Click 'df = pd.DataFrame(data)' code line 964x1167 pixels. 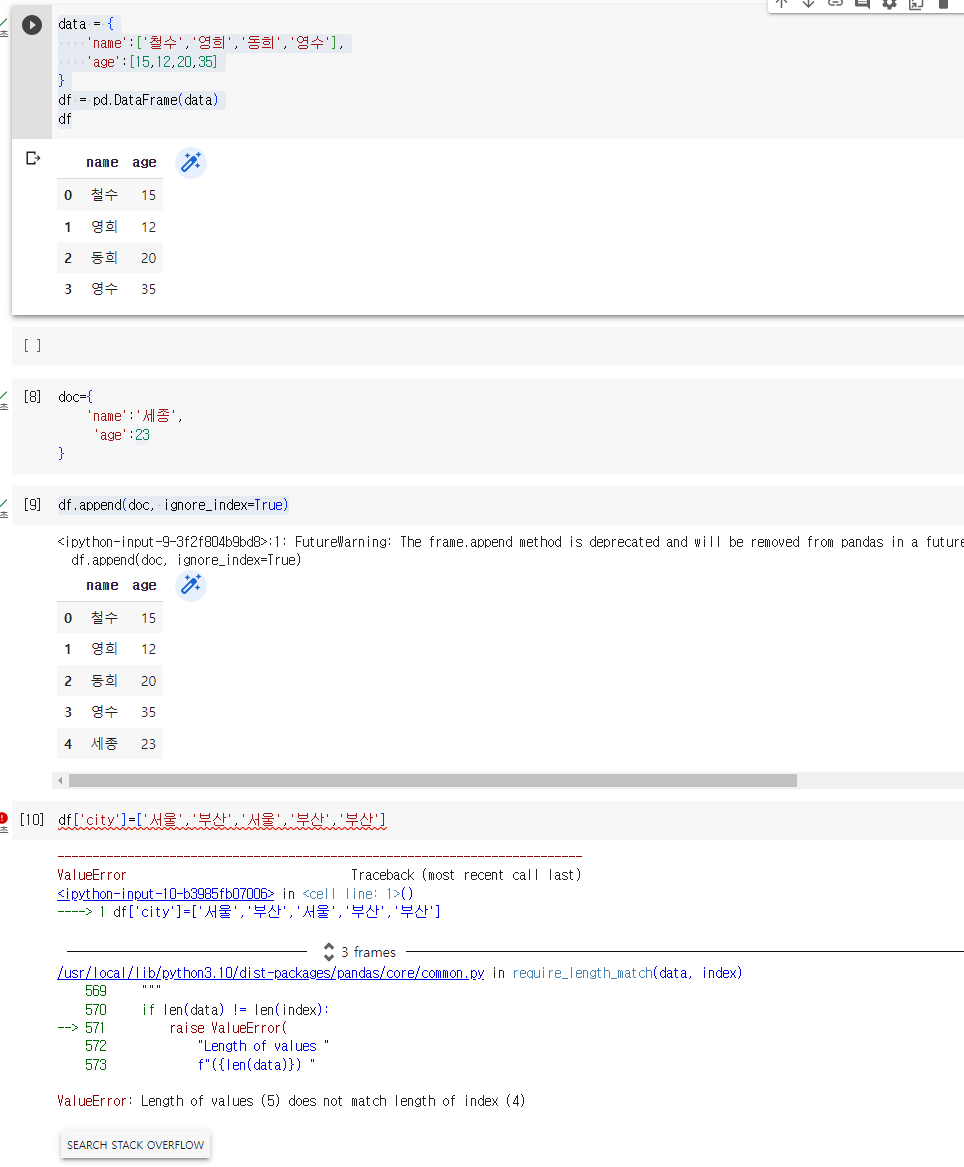coord(138,100)
